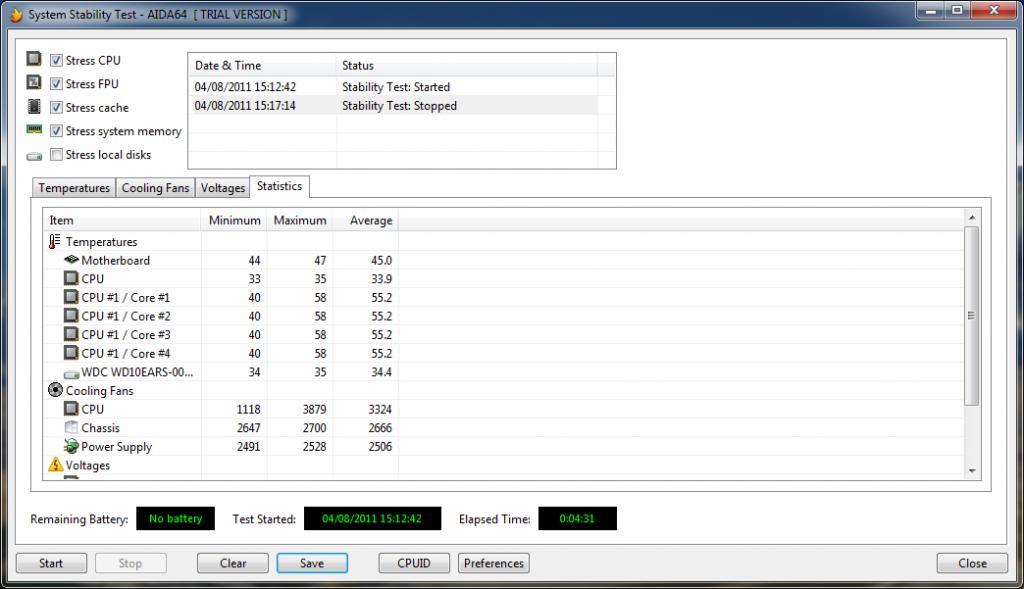Click the chip icon of the CPU temperature row
Viewport: 1024px width, 589px height.
71,278
